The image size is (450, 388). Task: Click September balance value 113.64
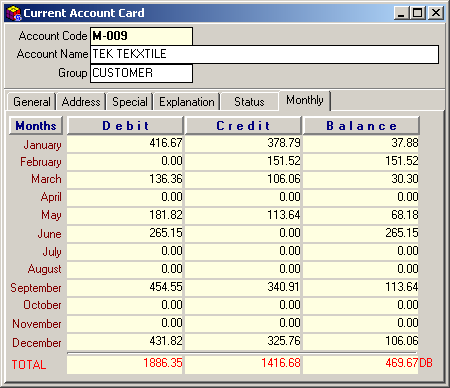coord(360,287)
